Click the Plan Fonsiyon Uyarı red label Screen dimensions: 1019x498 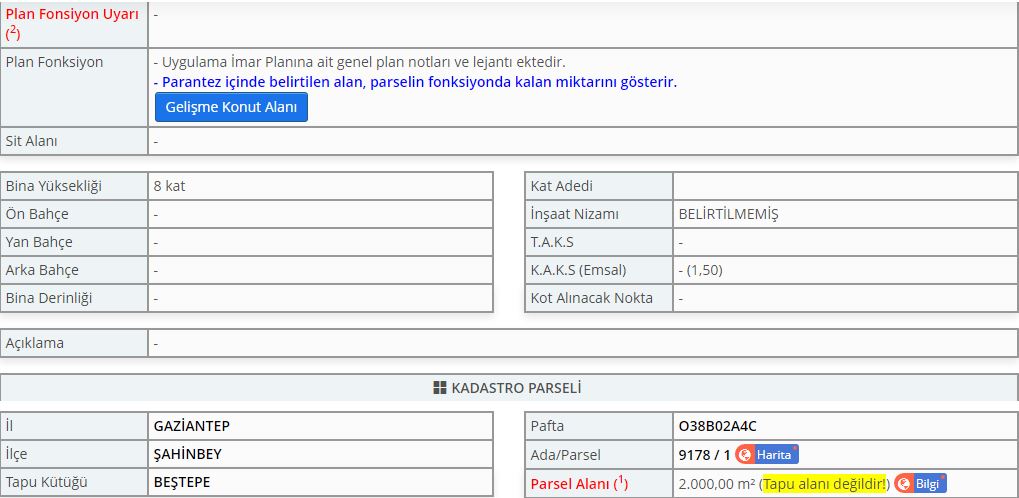point(72,14)
